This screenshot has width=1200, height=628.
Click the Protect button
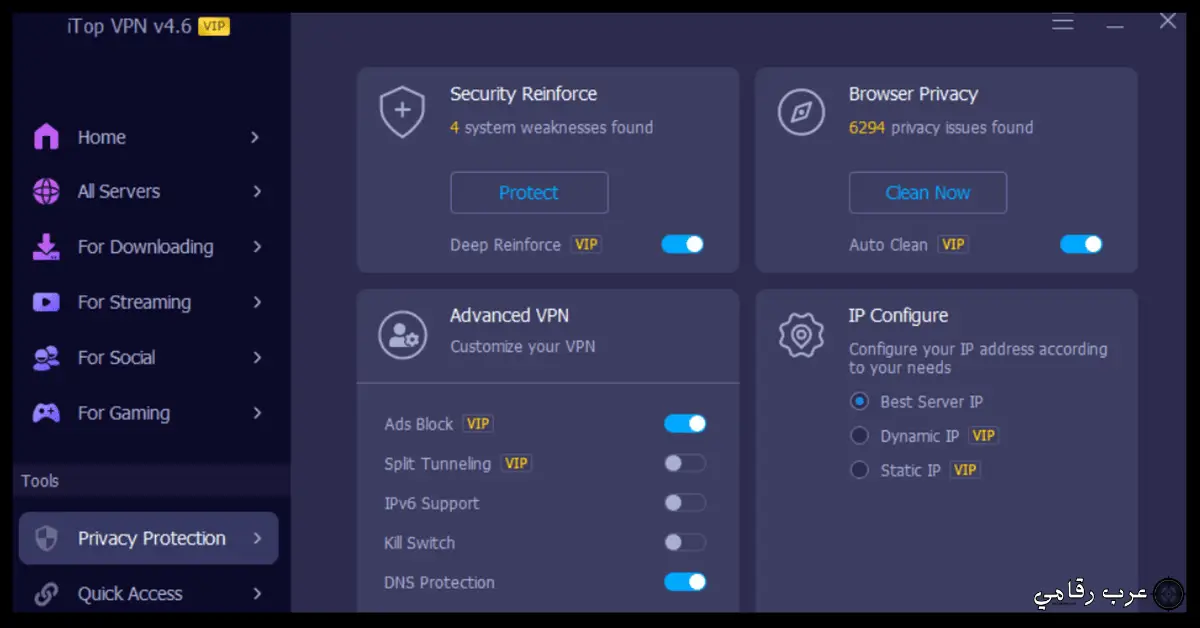click(x=529, y=192)
